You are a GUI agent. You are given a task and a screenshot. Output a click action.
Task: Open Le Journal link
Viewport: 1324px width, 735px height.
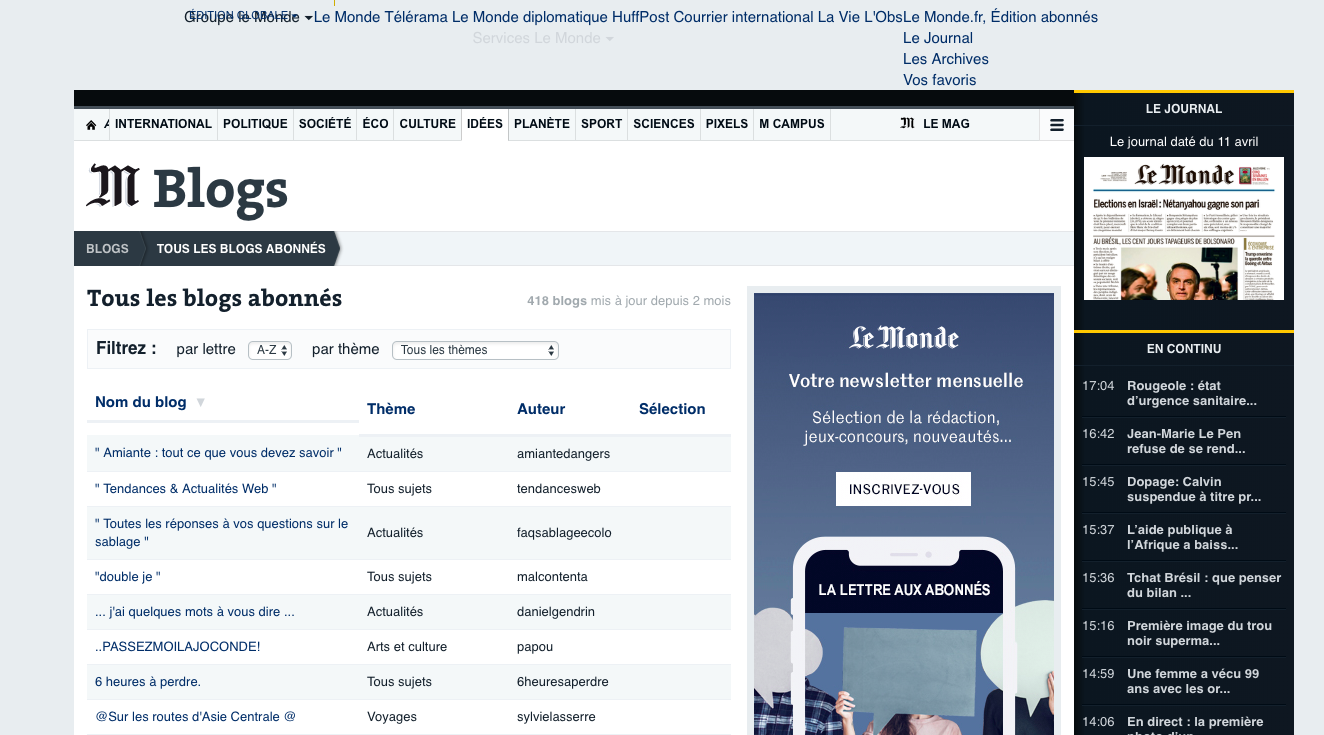click(938, 38)
